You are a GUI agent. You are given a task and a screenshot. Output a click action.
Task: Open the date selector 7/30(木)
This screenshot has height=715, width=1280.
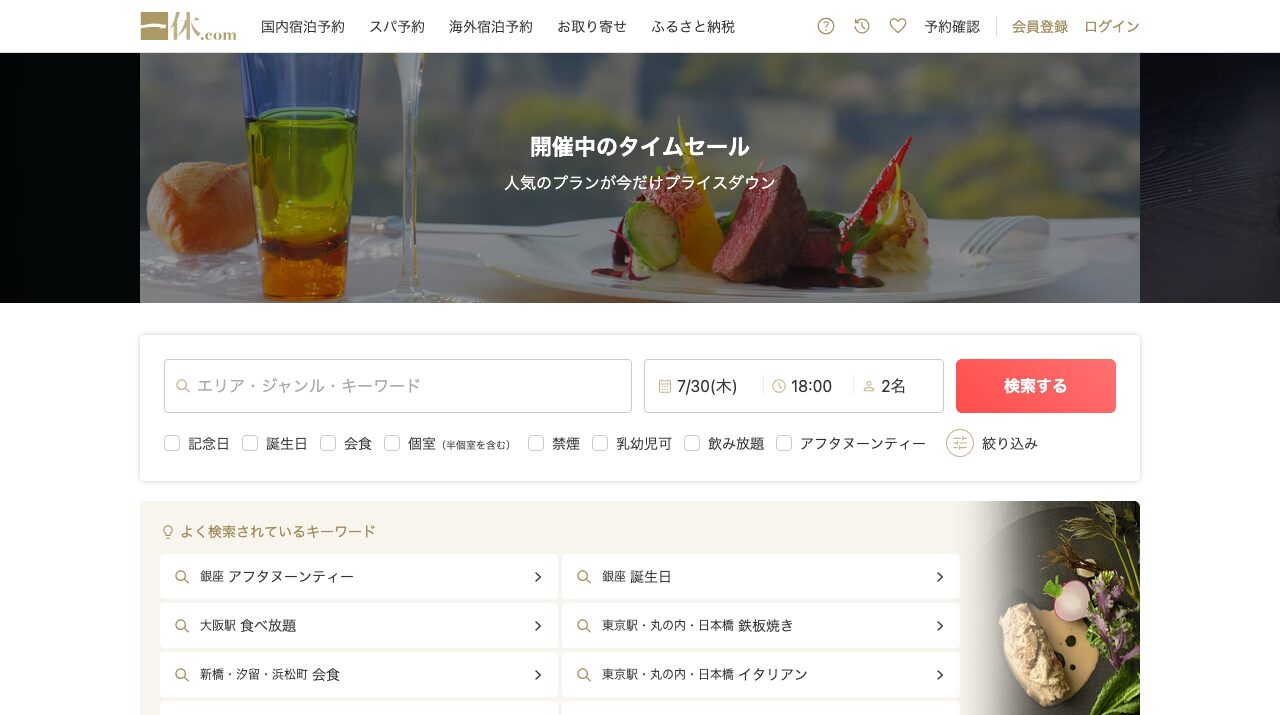click(704, 386)
